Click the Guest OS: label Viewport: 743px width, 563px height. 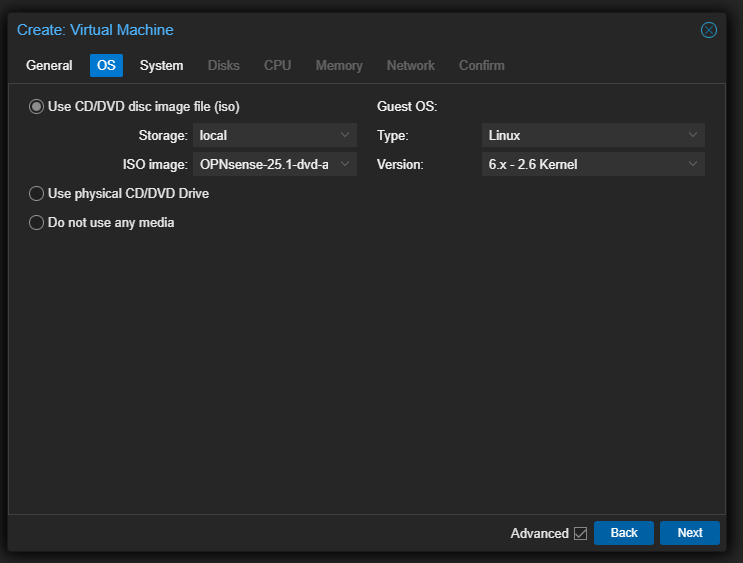click(x=407, y=107)
